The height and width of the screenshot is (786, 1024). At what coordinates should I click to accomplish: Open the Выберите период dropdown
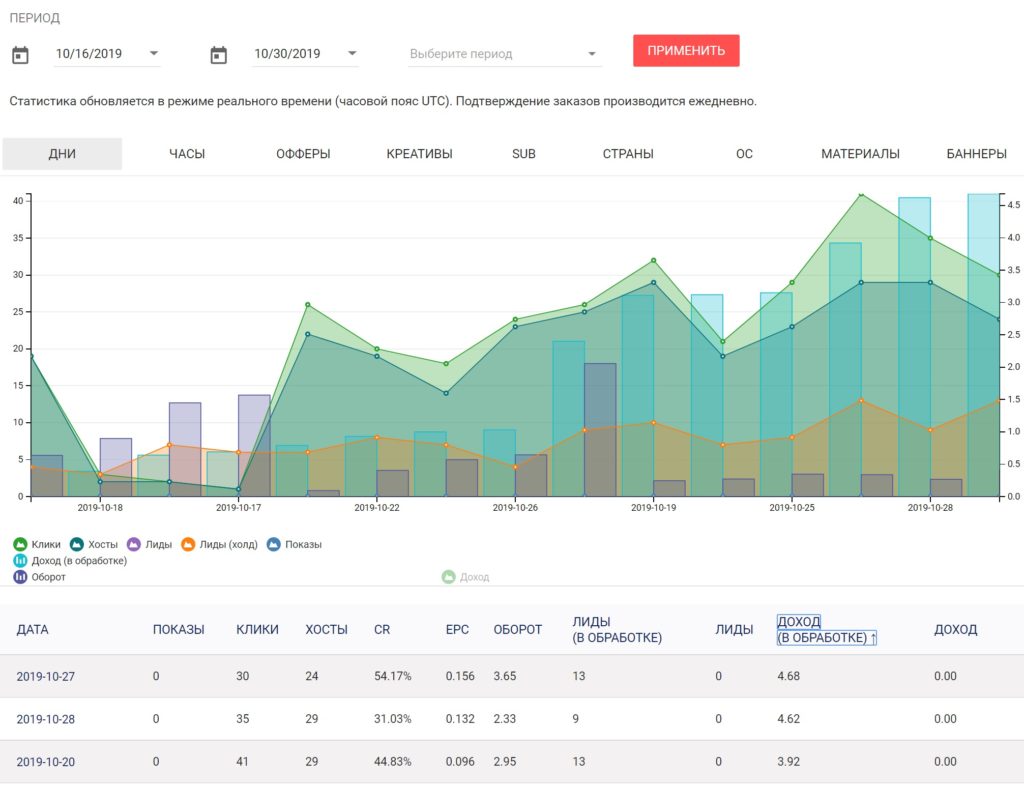pos(504,54)
